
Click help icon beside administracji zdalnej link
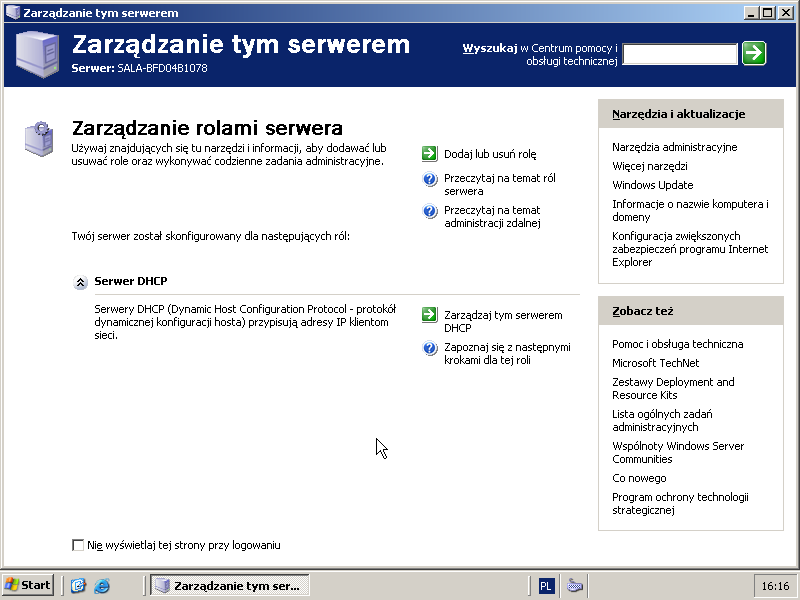430,211
